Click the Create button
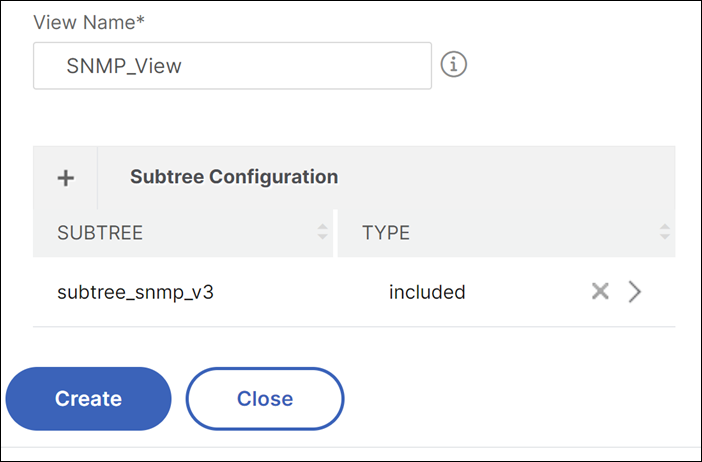Screen dimensions: 702x462 tap(88, 398)
